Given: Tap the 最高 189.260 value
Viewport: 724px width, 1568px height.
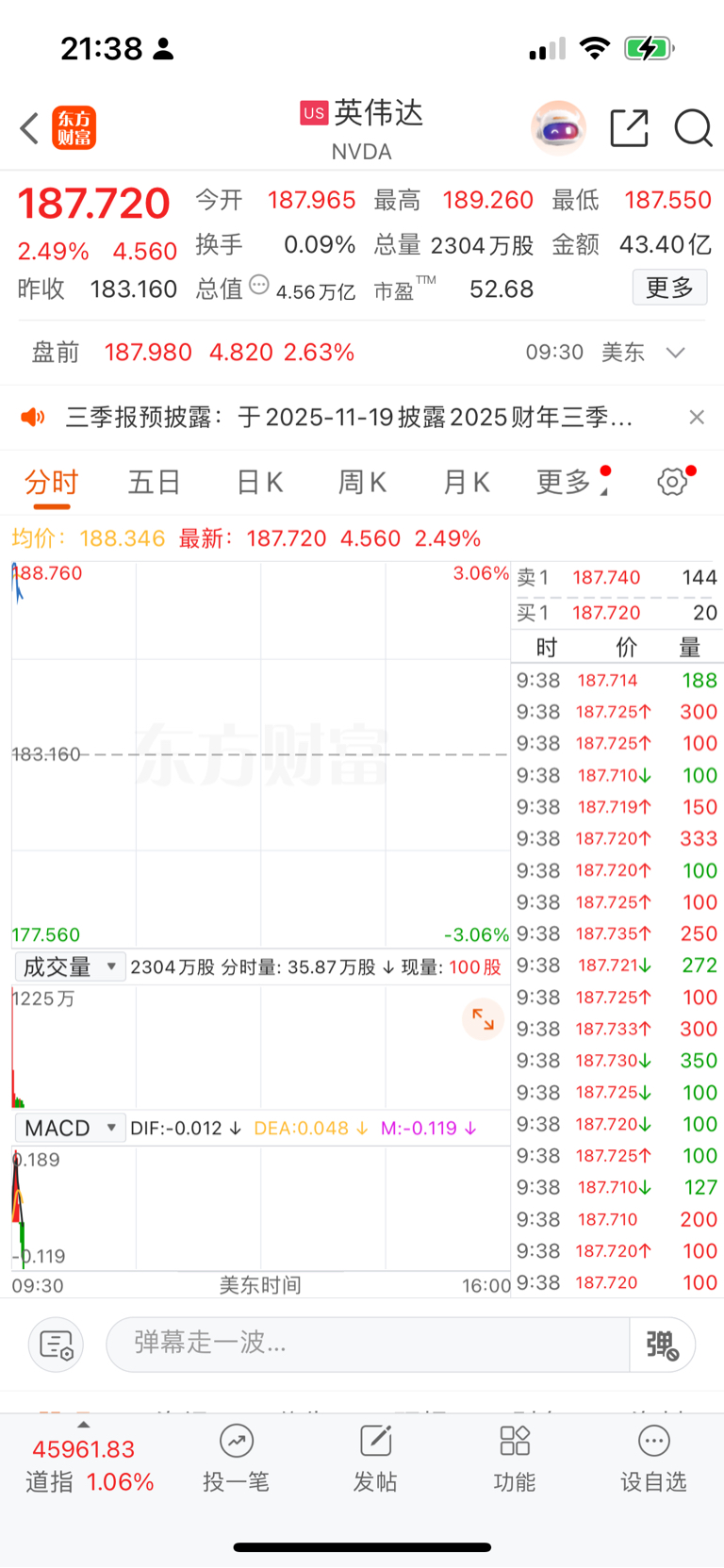Looking at the screenshot, I should (487, 200).
